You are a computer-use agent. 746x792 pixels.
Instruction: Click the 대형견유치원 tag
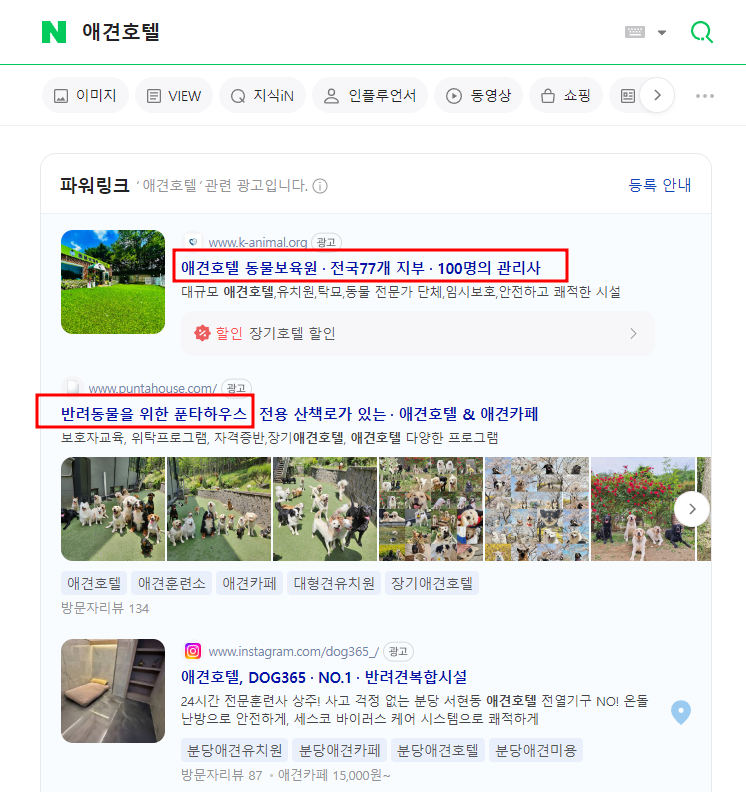click(x=334, y=583)
